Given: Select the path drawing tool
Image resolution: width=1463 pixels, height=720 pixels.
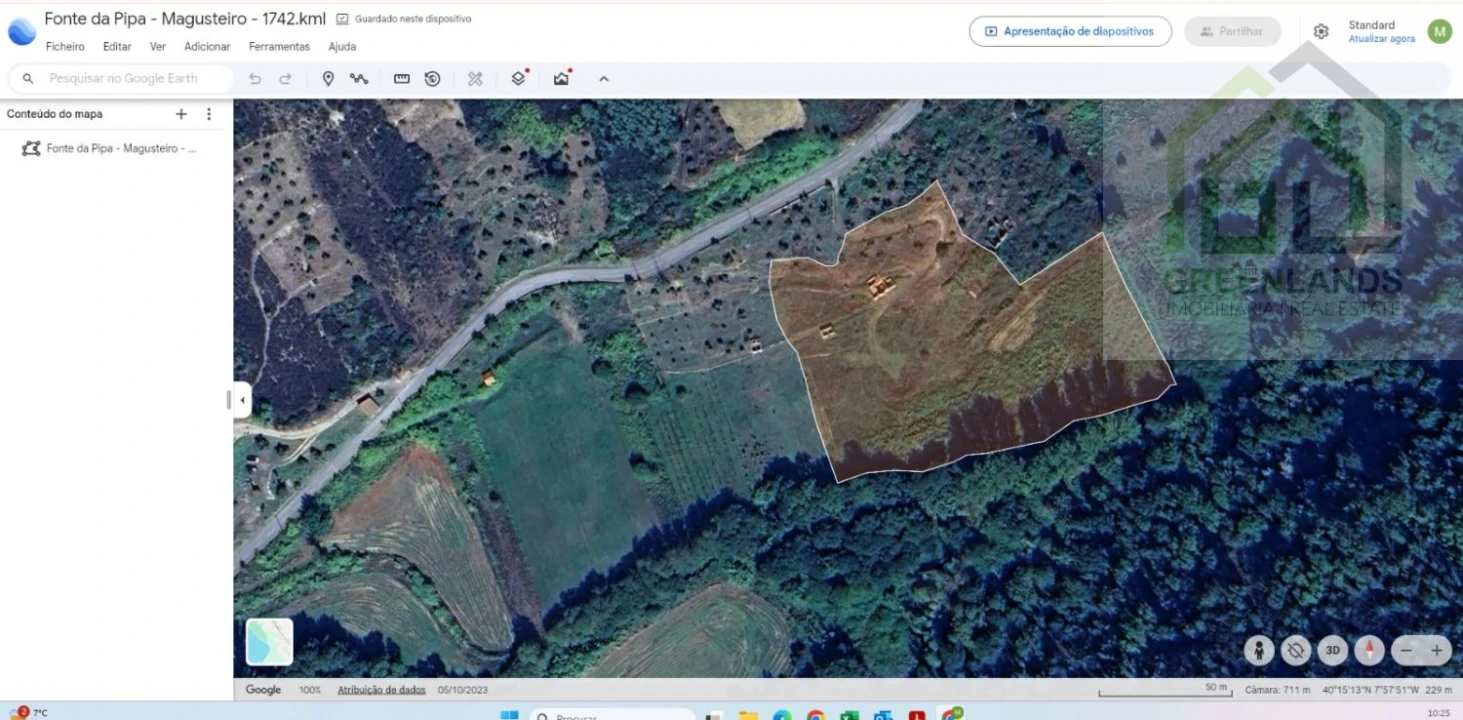Looking at the screenshot, I should [x=357, y=78].
